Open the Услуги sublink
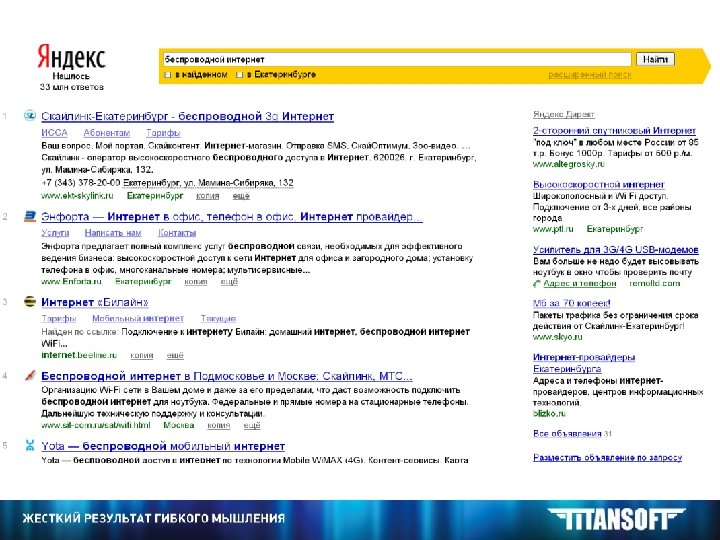The height and width of the screenshot is (540, 720). point(55,233)
